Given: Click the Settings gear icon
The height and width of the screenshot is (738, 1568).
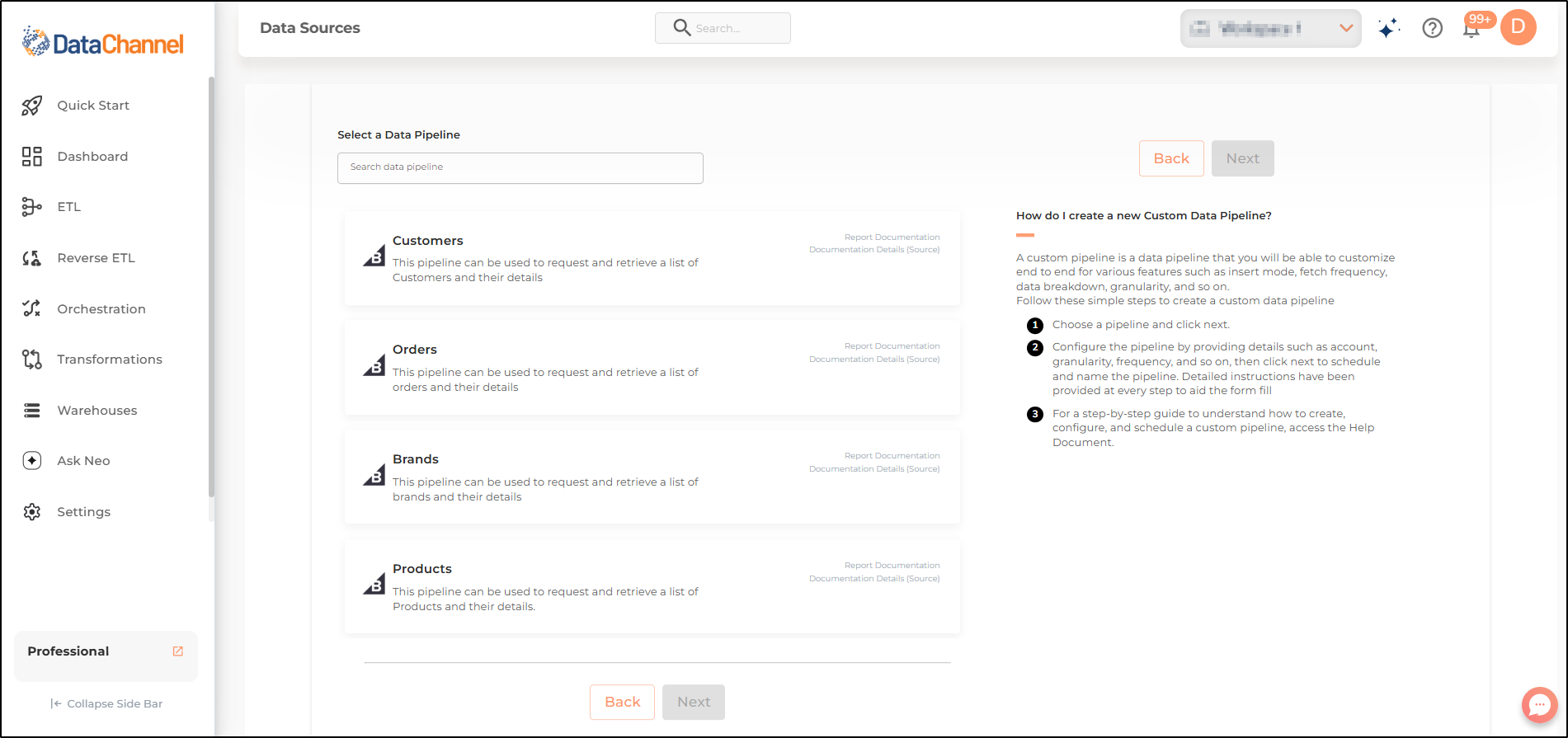Looking at the screenshot, I should (x=31, y=512).
